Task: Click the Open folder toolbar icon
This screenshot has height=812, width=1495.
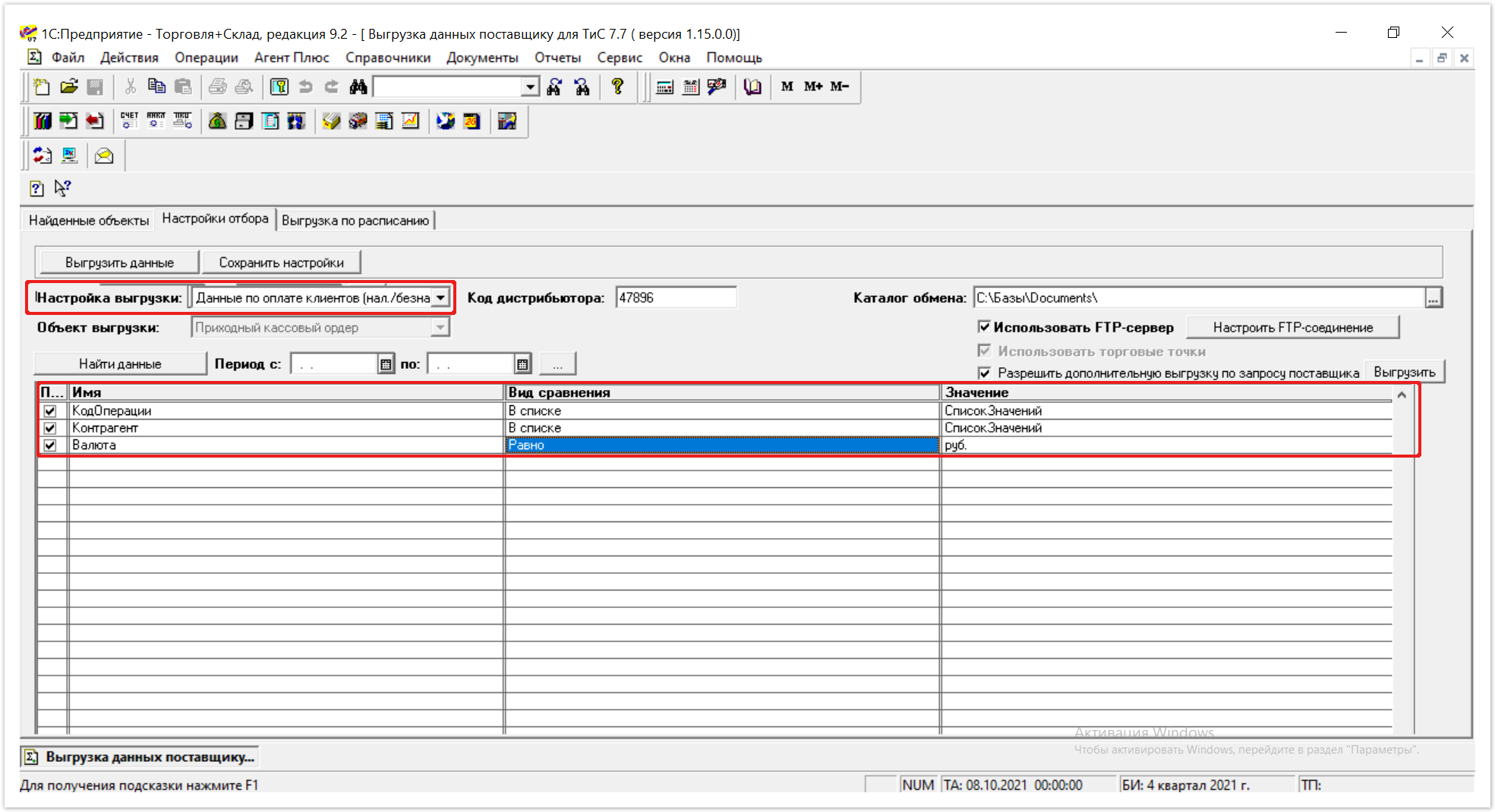Action: click(x=69, y=87)
